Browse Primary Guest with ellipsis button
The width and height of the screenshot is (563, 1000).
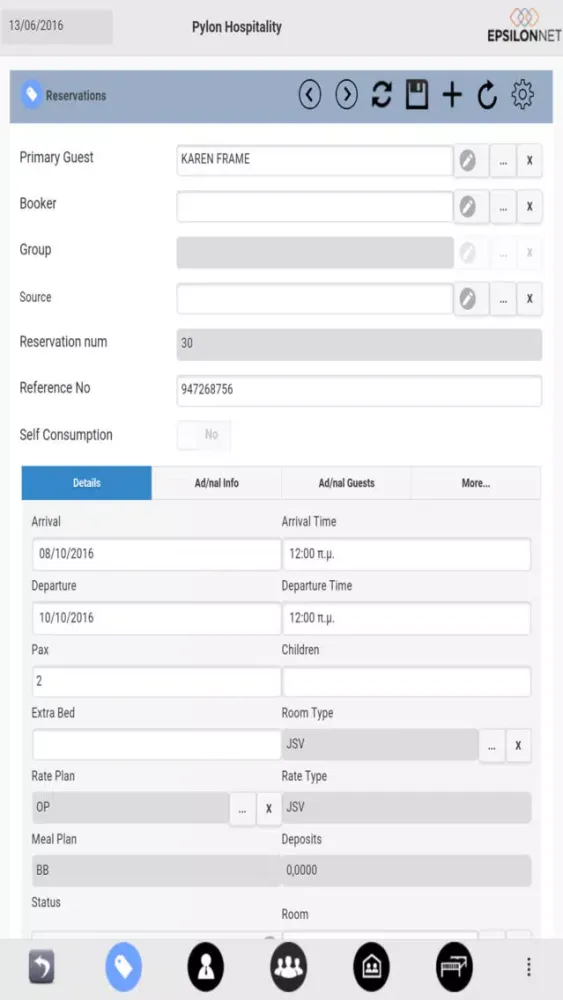click(x=503, y=160)
